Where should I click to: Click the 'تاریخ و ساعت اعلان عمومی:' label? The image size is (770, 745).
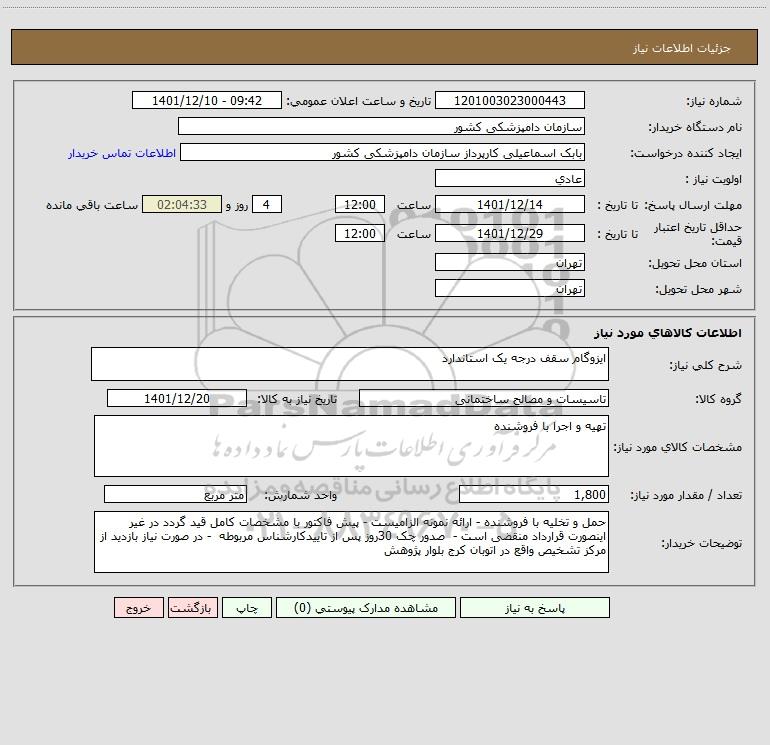pos(359,102)
